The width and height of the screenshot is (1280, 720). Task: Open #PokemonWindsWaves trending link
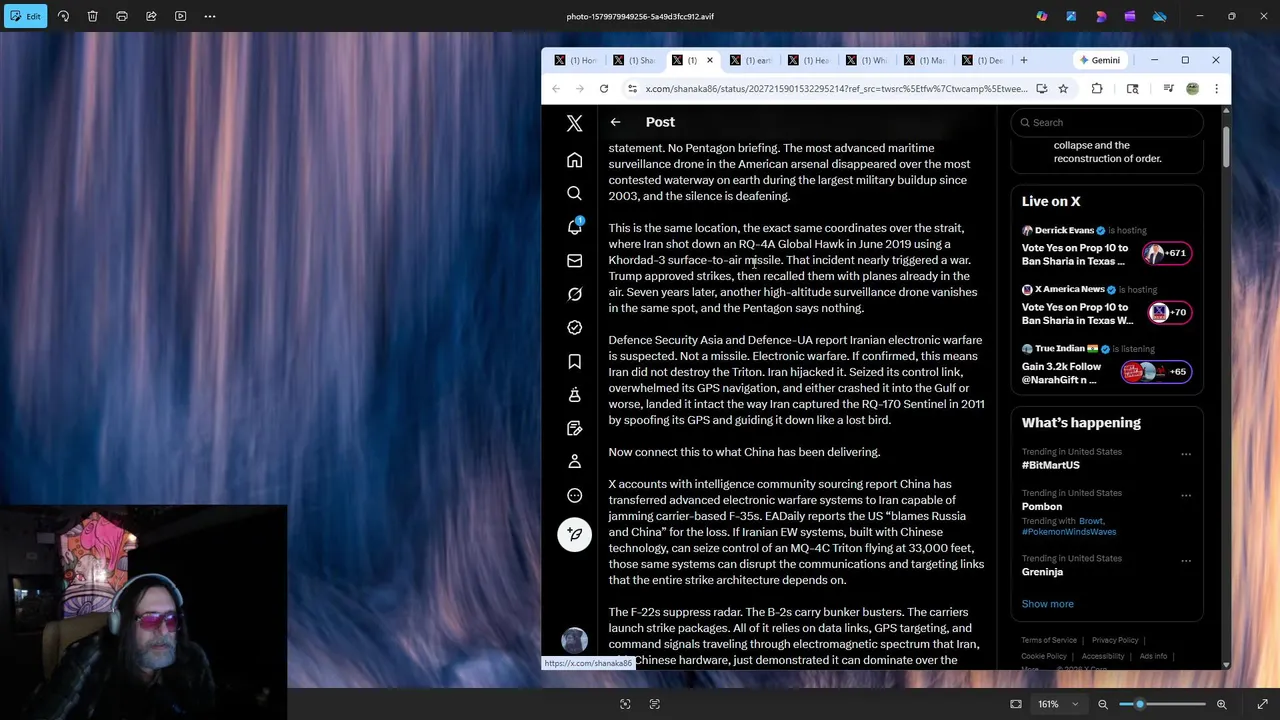1069,532
